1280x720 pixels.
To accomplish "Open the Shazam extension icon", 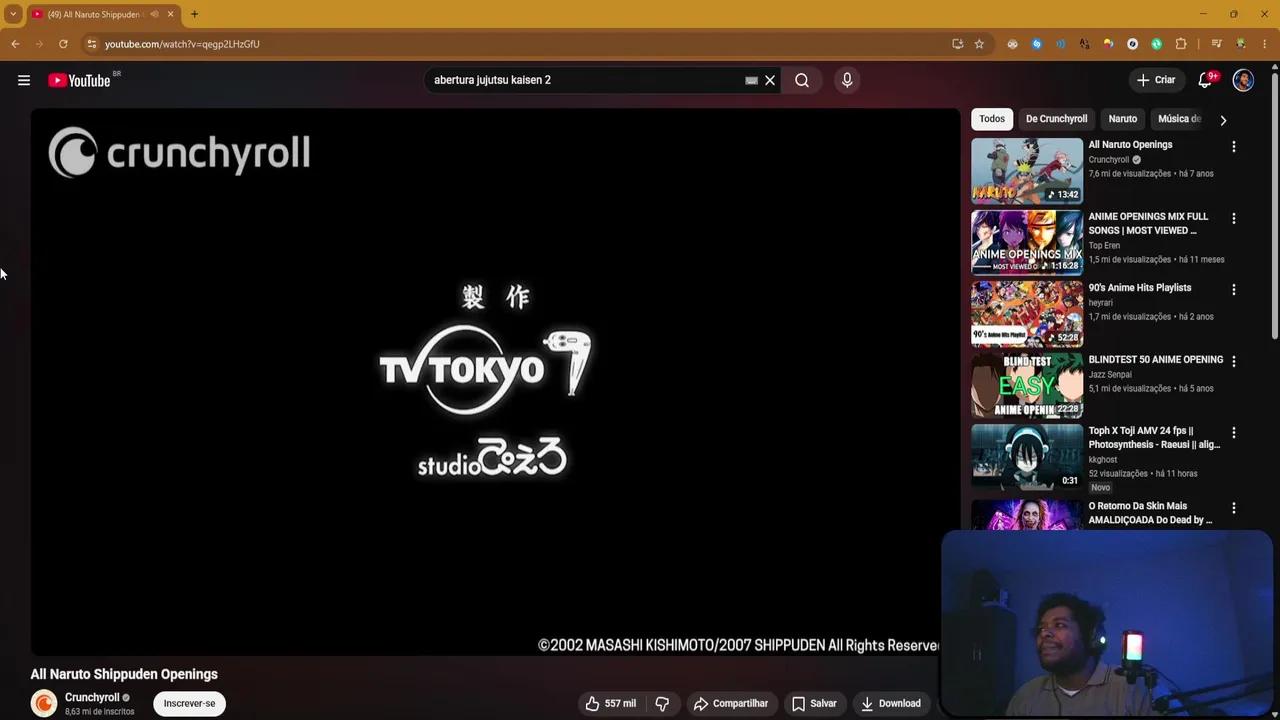I will (1036, 44).
